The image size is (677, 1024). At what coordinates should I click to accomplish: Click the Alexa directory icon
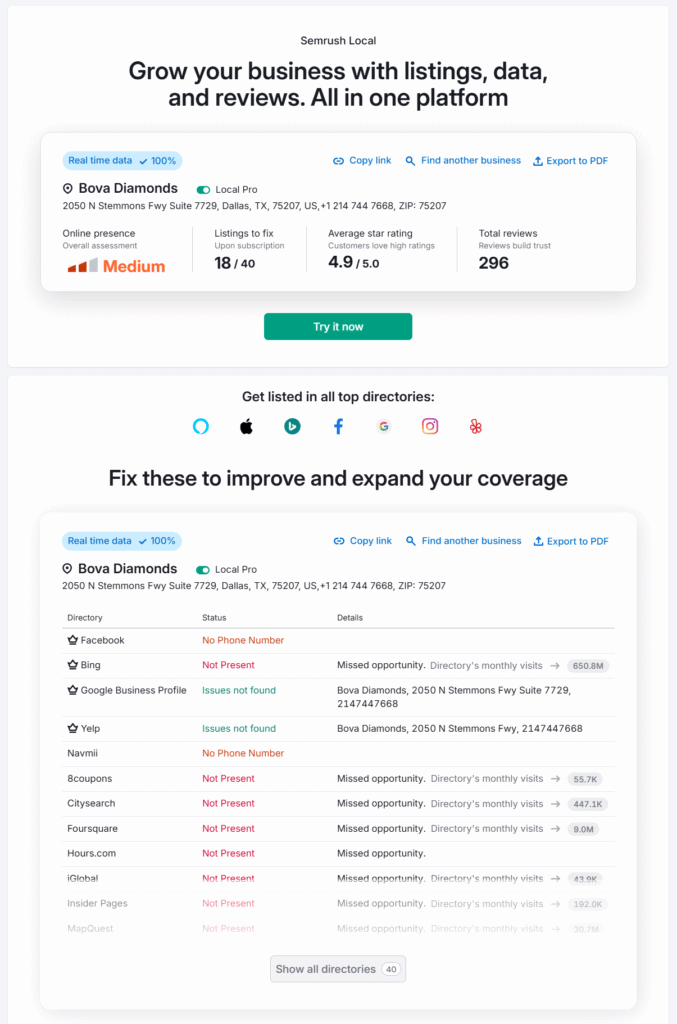201,426
